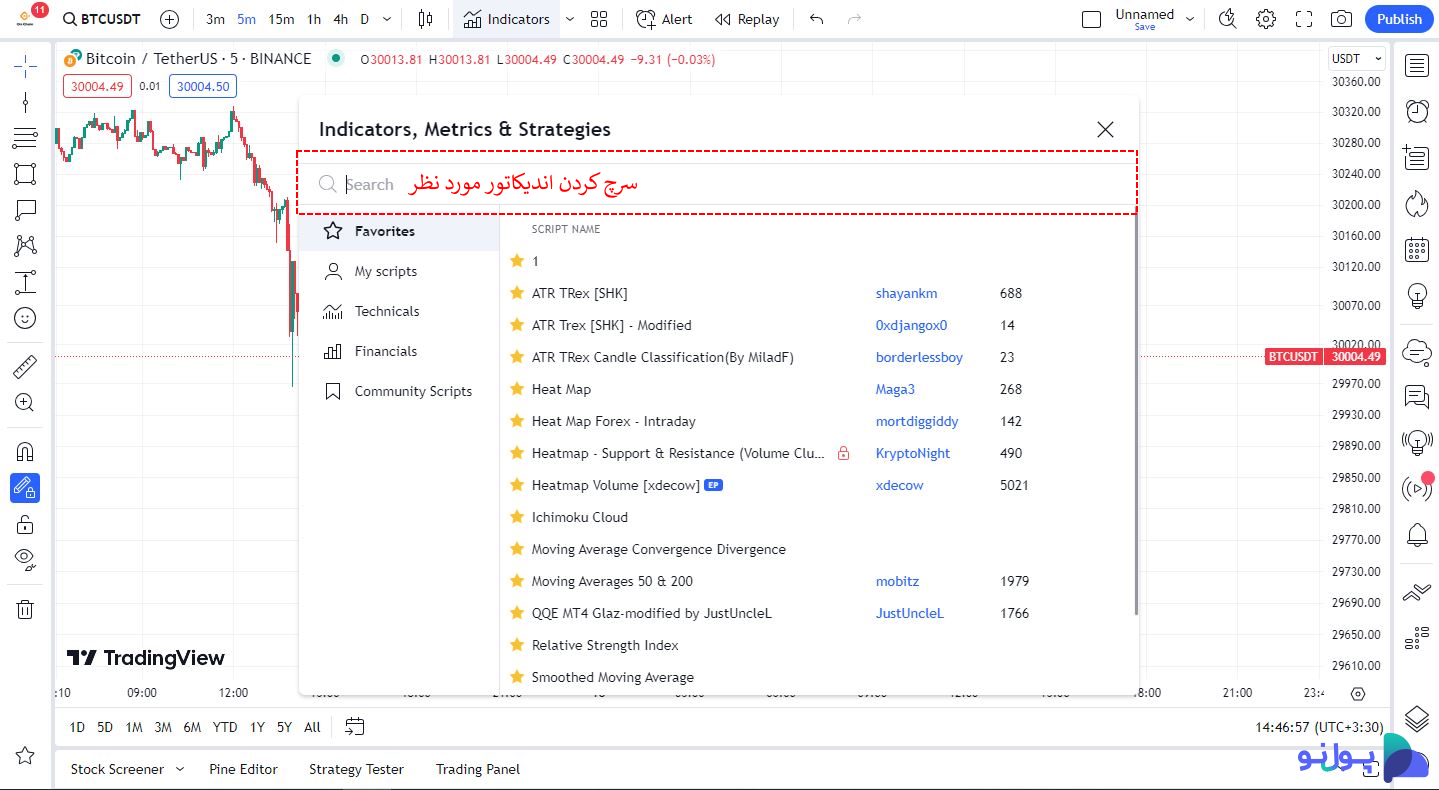Select the My scripts category

399,271
